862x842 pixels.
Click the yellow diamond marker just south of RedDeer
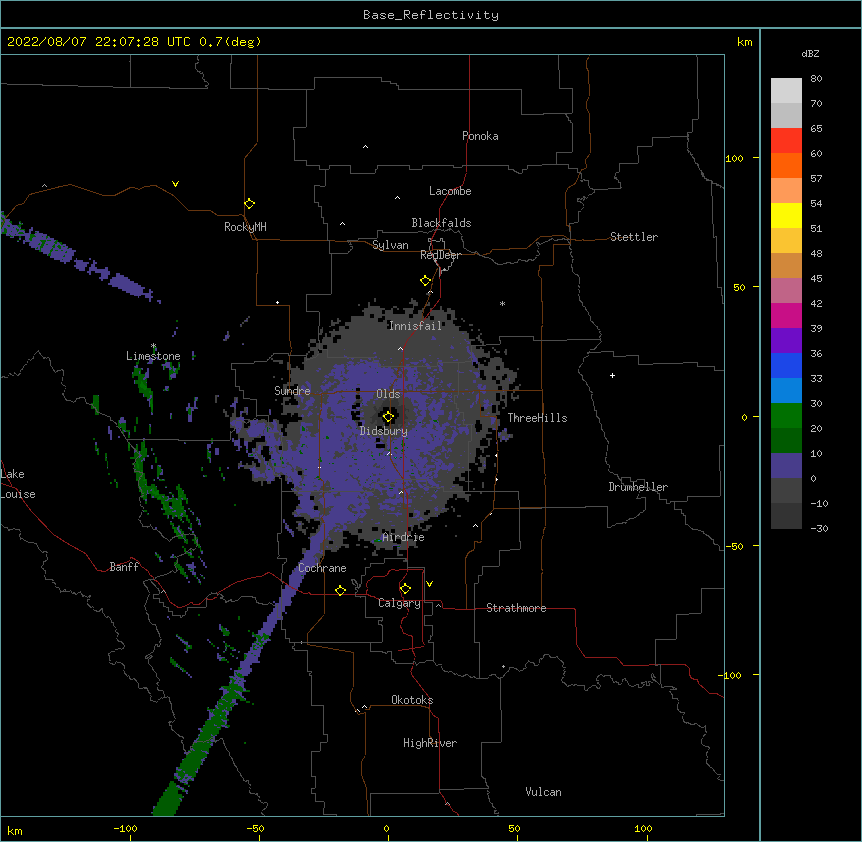point(426,281)
